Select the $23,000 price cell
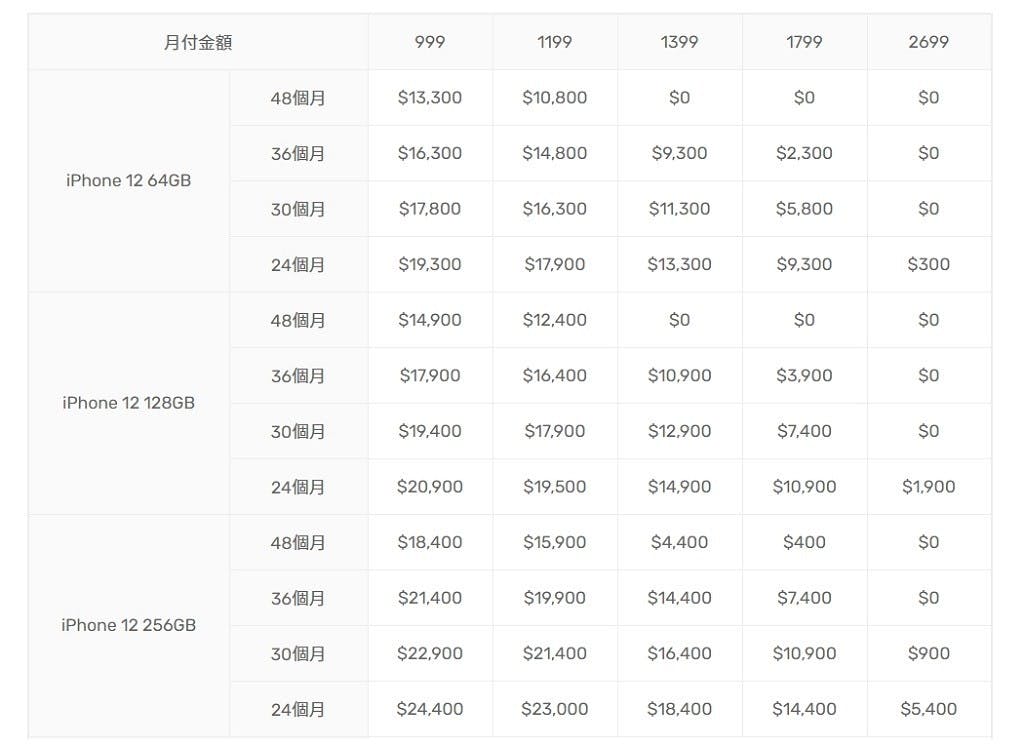Viewport: 1024px width, 747px height. pyautogui.click(x=554, y=709)
